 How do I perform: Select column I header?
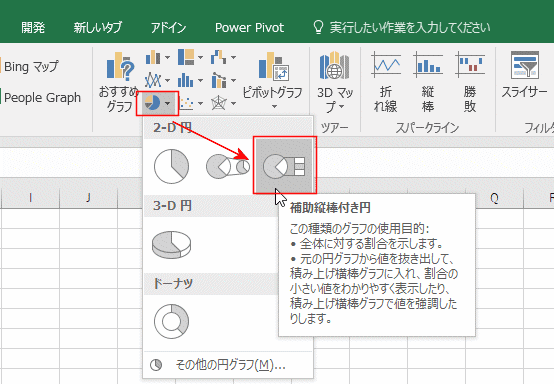click(31, 198)
